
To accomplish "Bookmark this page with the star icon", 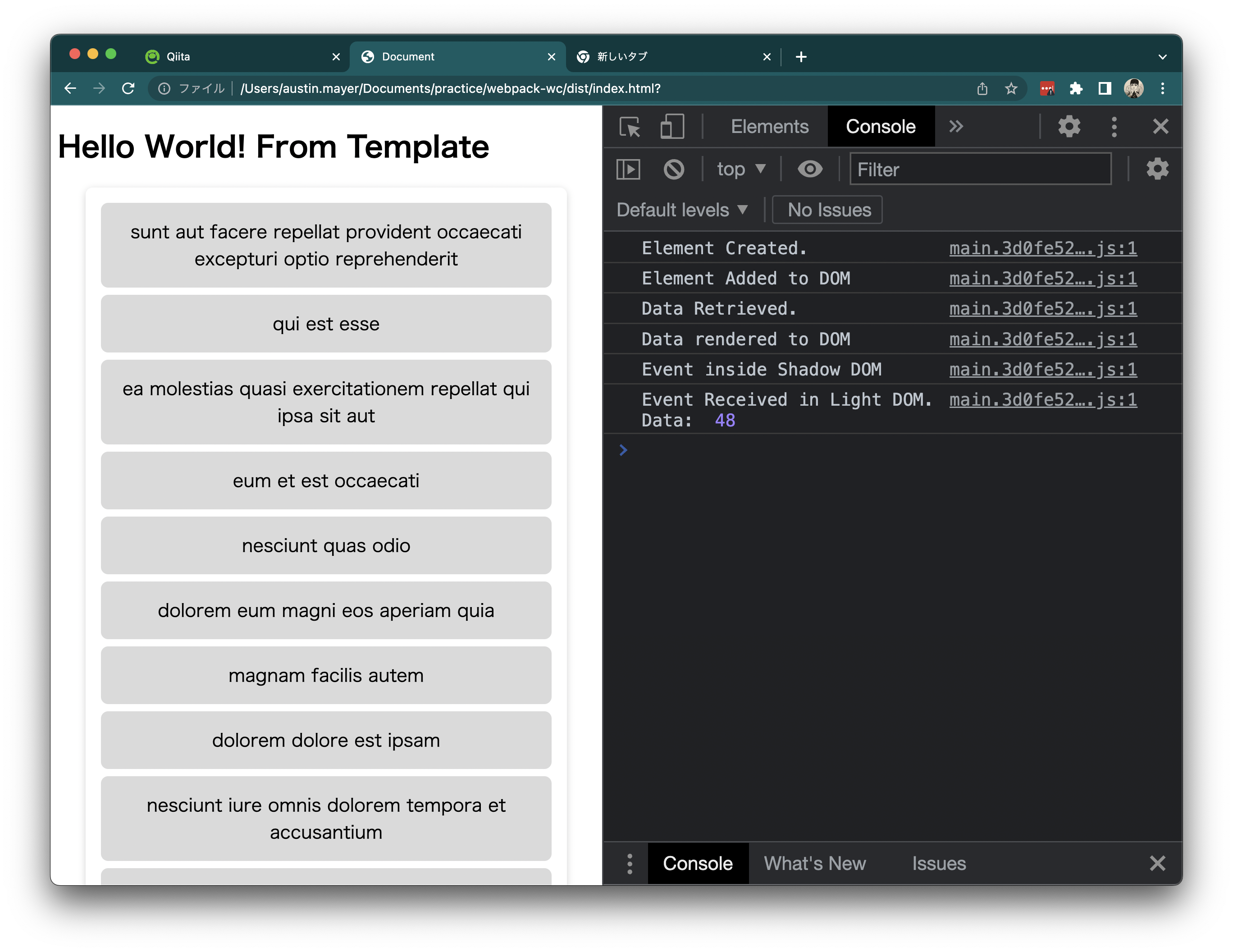I will 1011,89.
